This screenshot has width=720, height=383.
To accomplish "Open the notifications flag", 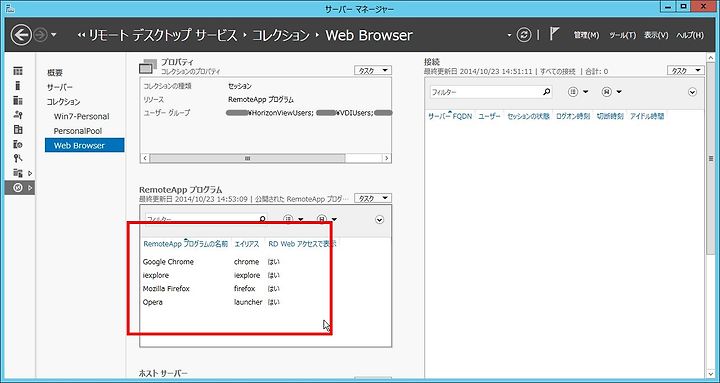I will tap(554, 34).
